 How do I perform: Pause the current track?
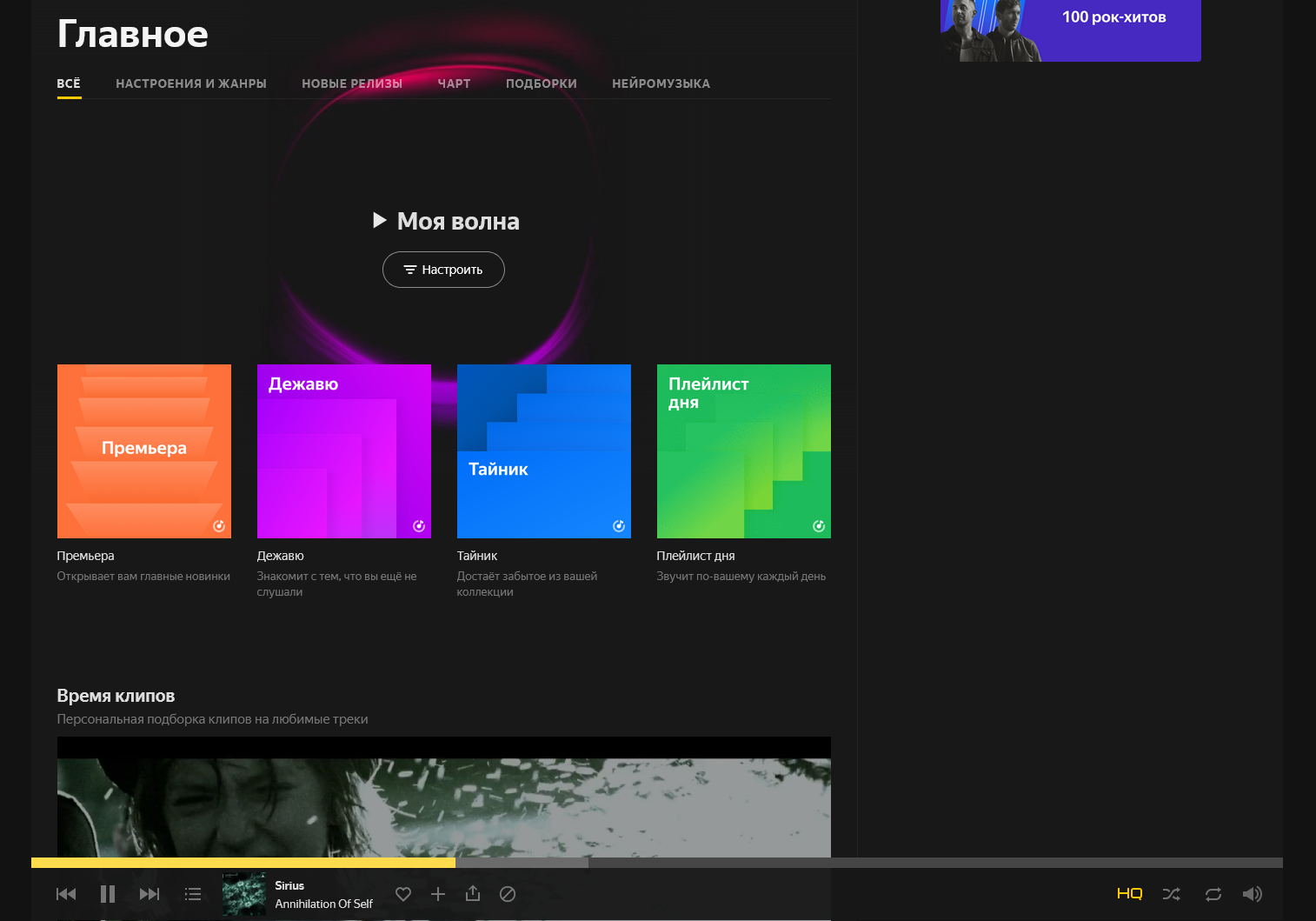pyautogui.click(x=108, y=894)
